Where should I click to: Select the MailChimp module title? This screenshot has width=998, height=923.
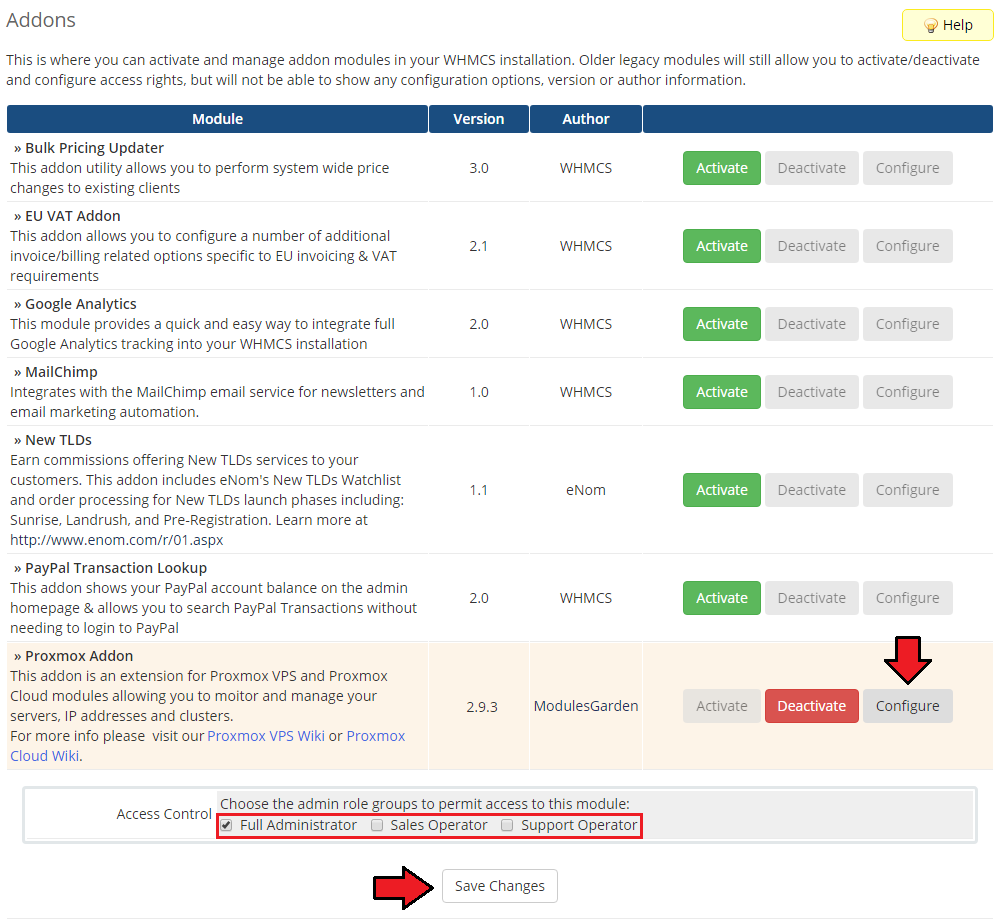coord(61,372)
